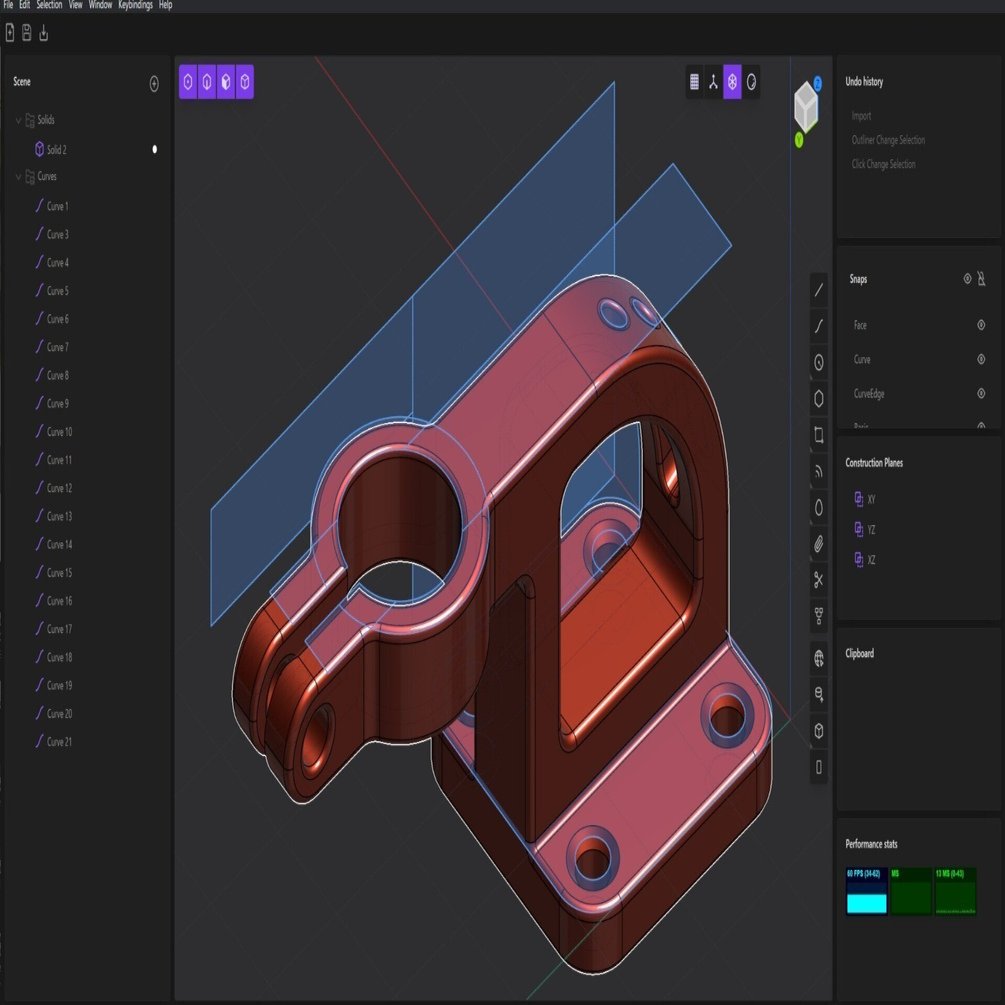Image resolution: width=1005 pixels, height=1005 pixels.
Task: Collapse the Solids tree group
Action: pyautogui.click(x=19, y=120)
